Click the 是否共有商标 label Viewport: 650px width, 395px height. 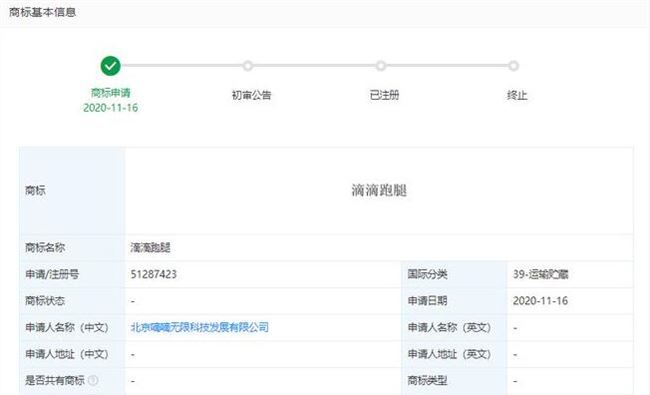pos(55,380)
